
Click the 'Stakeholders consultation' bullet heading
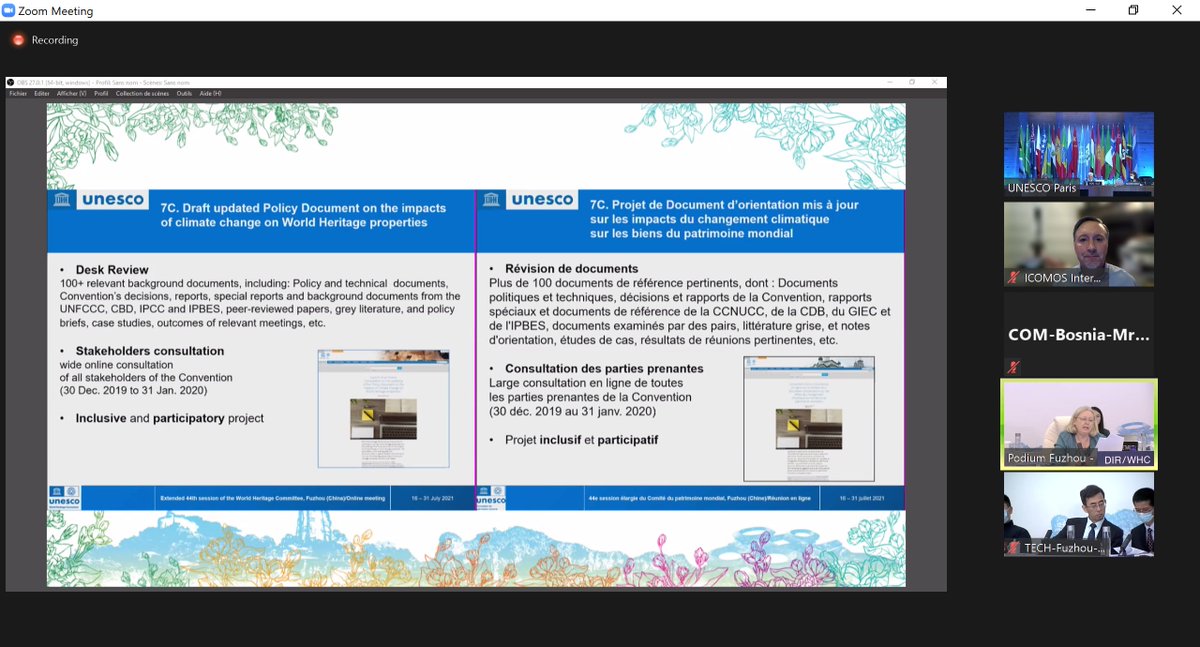pyautogui.click(x=149, y=351)
